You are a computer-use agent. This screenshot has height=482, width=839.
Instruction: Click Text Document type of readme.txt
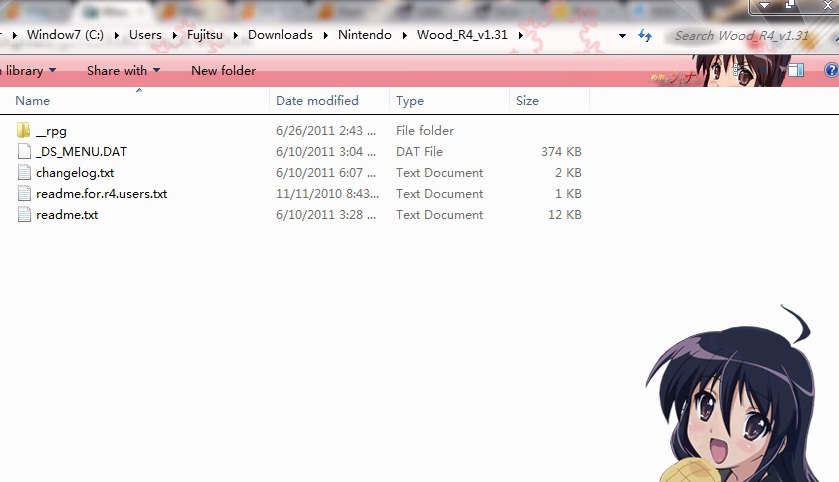click(x=439, y=215)
